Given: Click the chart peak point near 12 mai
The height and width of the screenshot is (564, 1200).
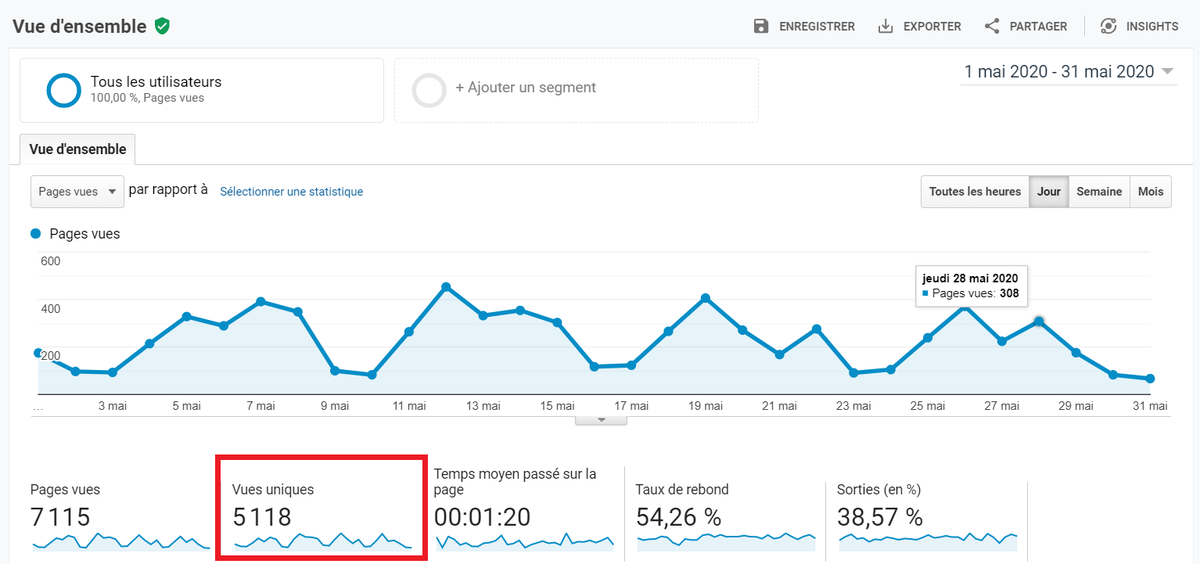Looking at the screenshot, I should pos(446,287).
